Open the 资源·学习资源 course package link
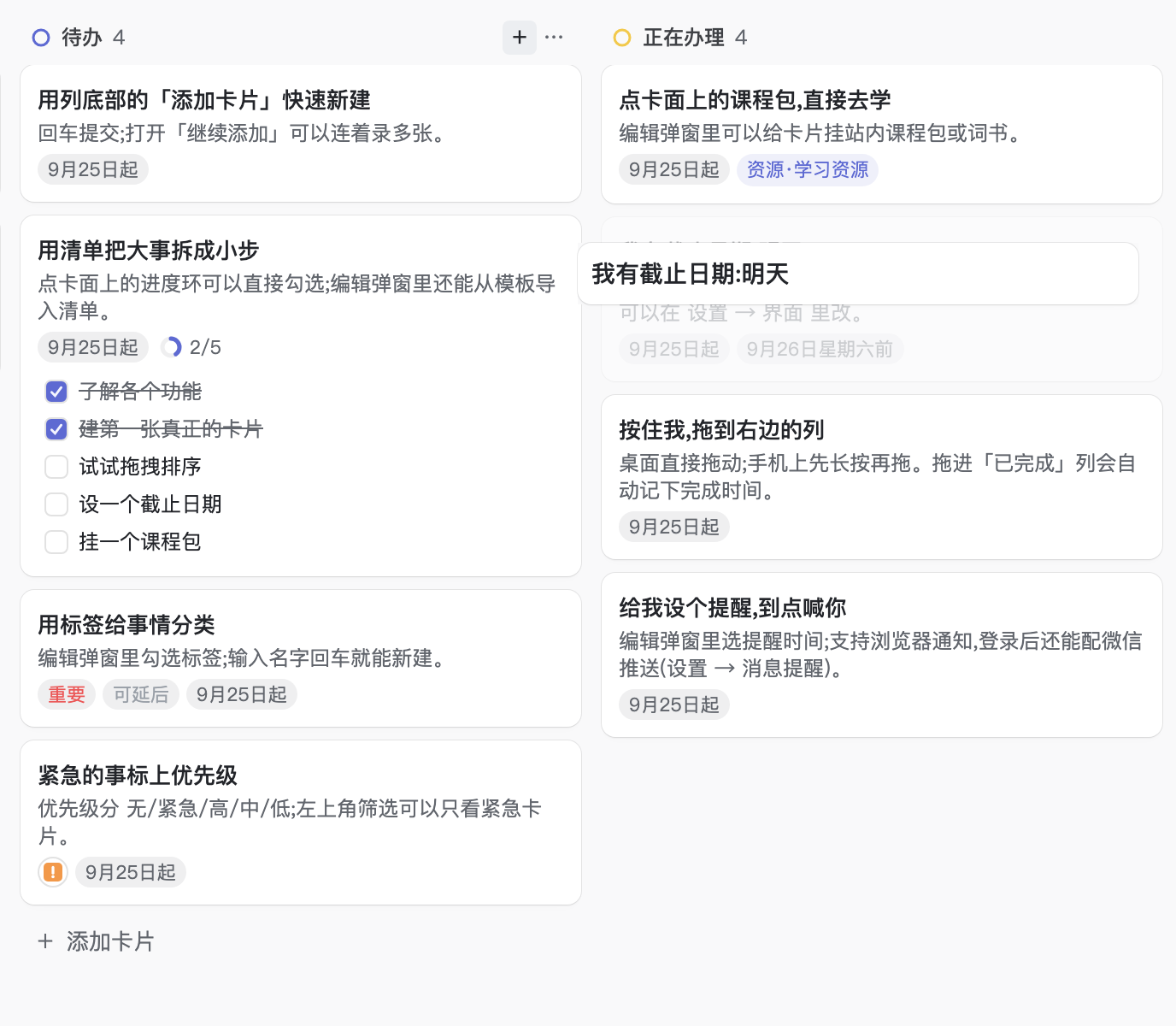The width and height of the screenshot is (1176, 1026). [808, 169]
